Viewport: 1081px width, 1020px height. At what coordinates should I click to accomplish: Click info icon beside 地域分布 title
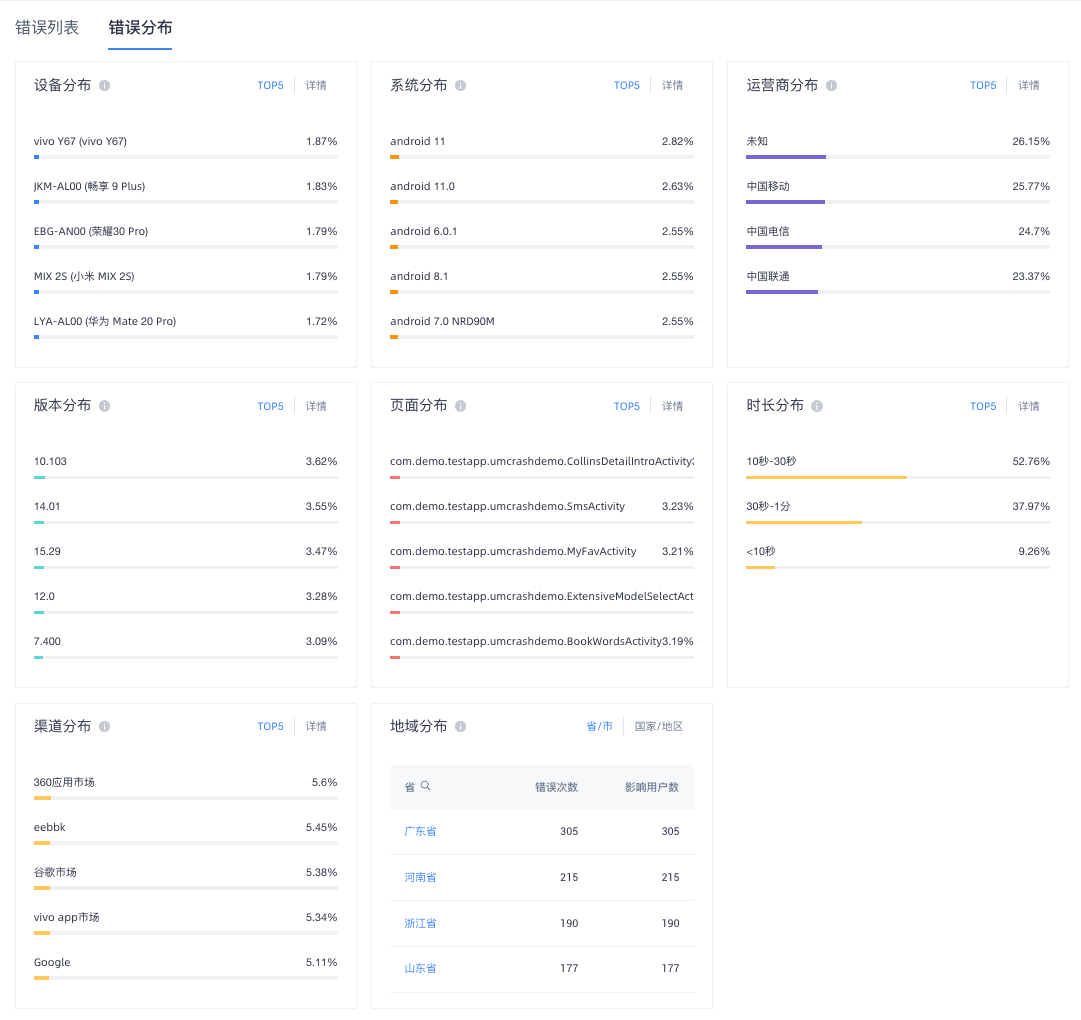(x=461, y=726)
